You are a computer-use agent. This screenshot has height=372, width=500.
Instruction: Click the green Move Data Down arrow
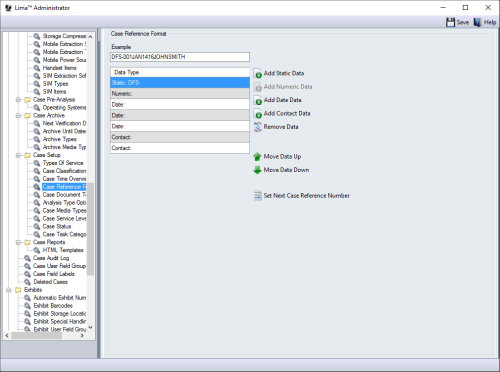[x=257, y=170]
